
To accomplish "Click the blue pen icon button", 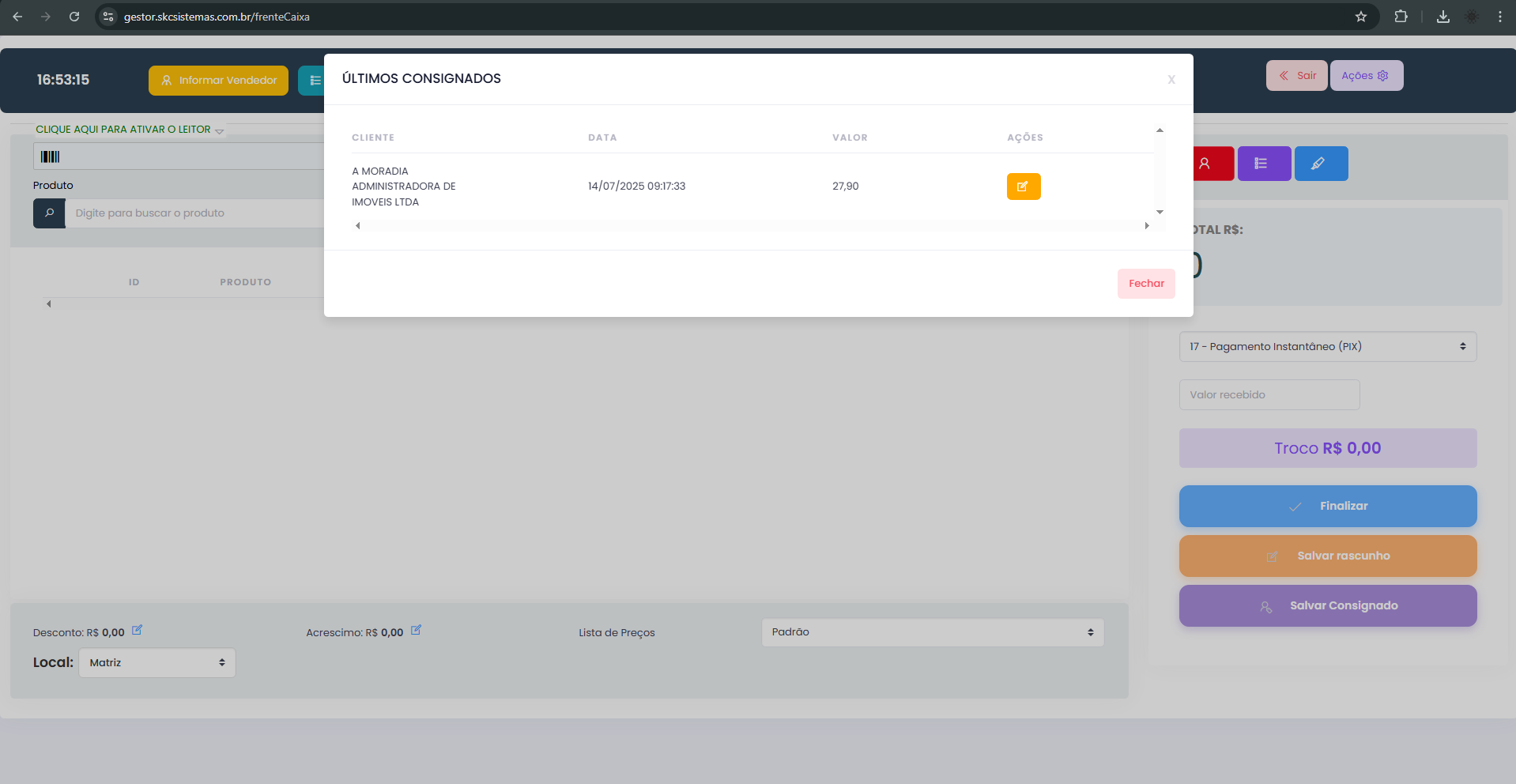I will [1320, 164].
